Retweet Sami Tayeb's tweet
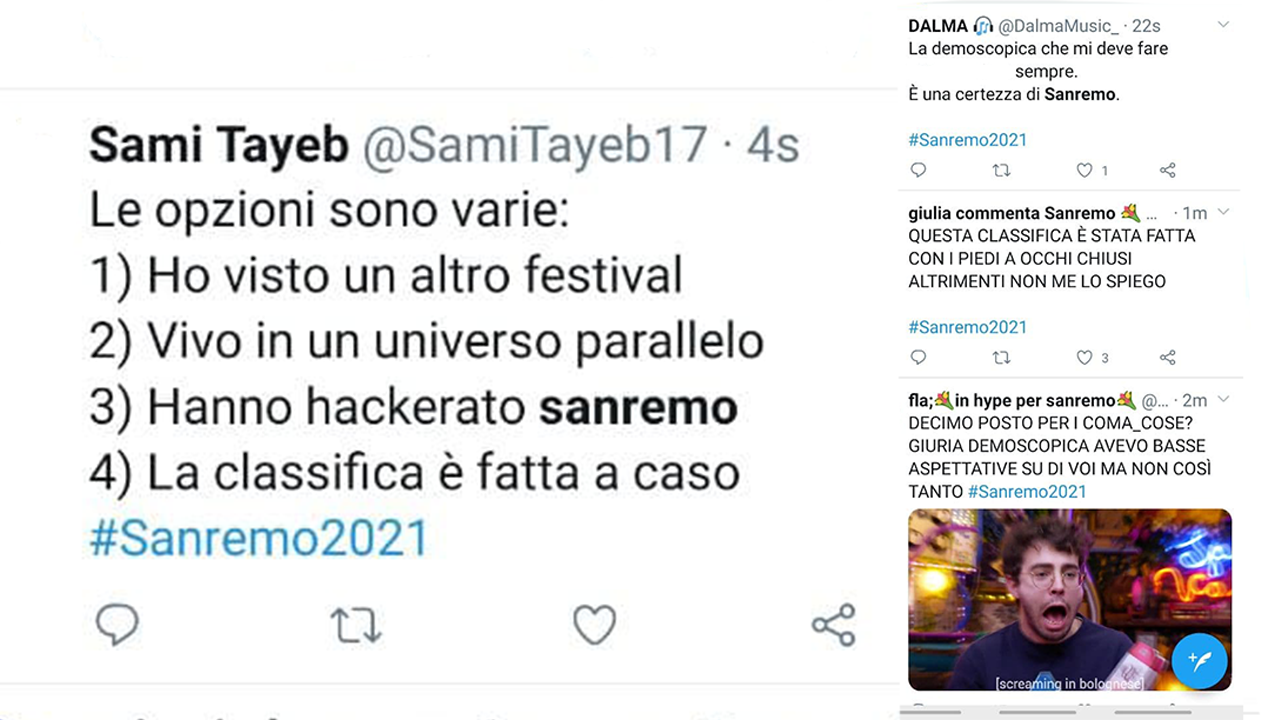Image resolution: width=1280 pixels, height=720 pixels. (x=356, y=625)
